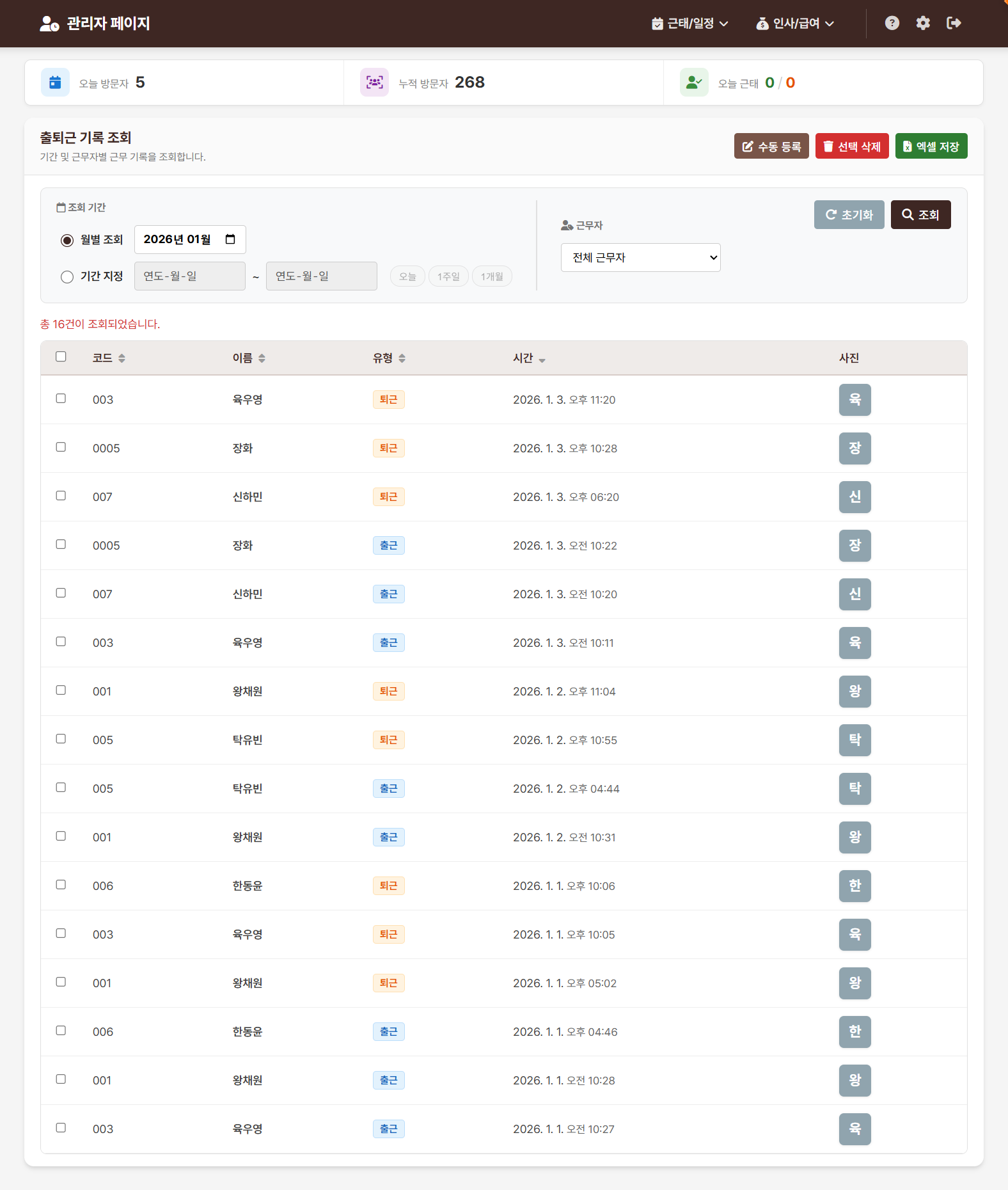Click 퇴근 badge in 육우영 오후 11:20 row
Screen dimensions: 1008x1190
pos(389,400)
